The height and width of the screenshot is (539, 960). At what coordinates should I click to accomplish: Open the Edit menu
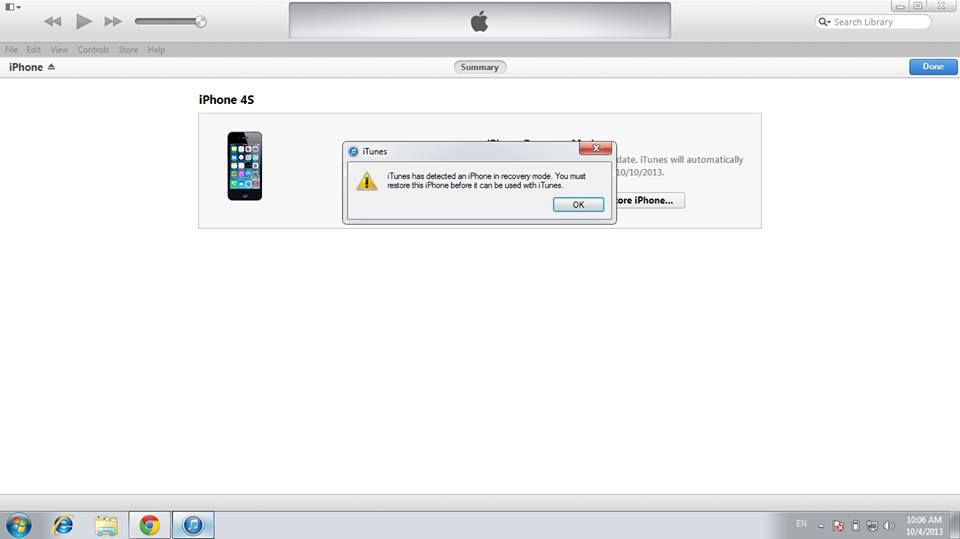[x=34, y=50]
